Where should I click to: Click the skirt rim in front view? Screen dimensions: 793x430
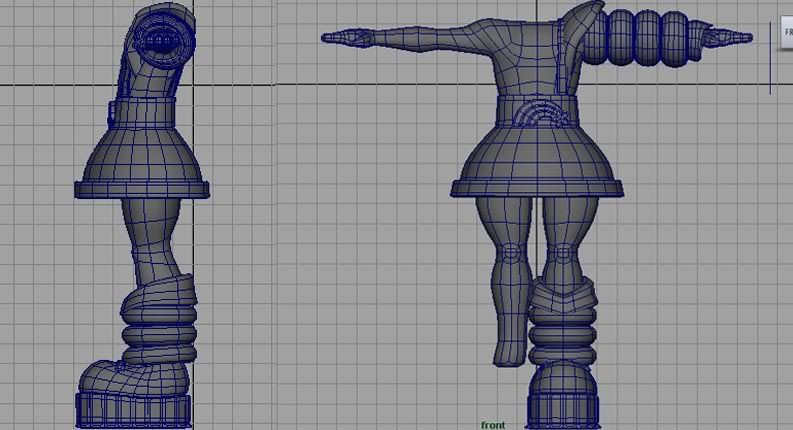535,188
